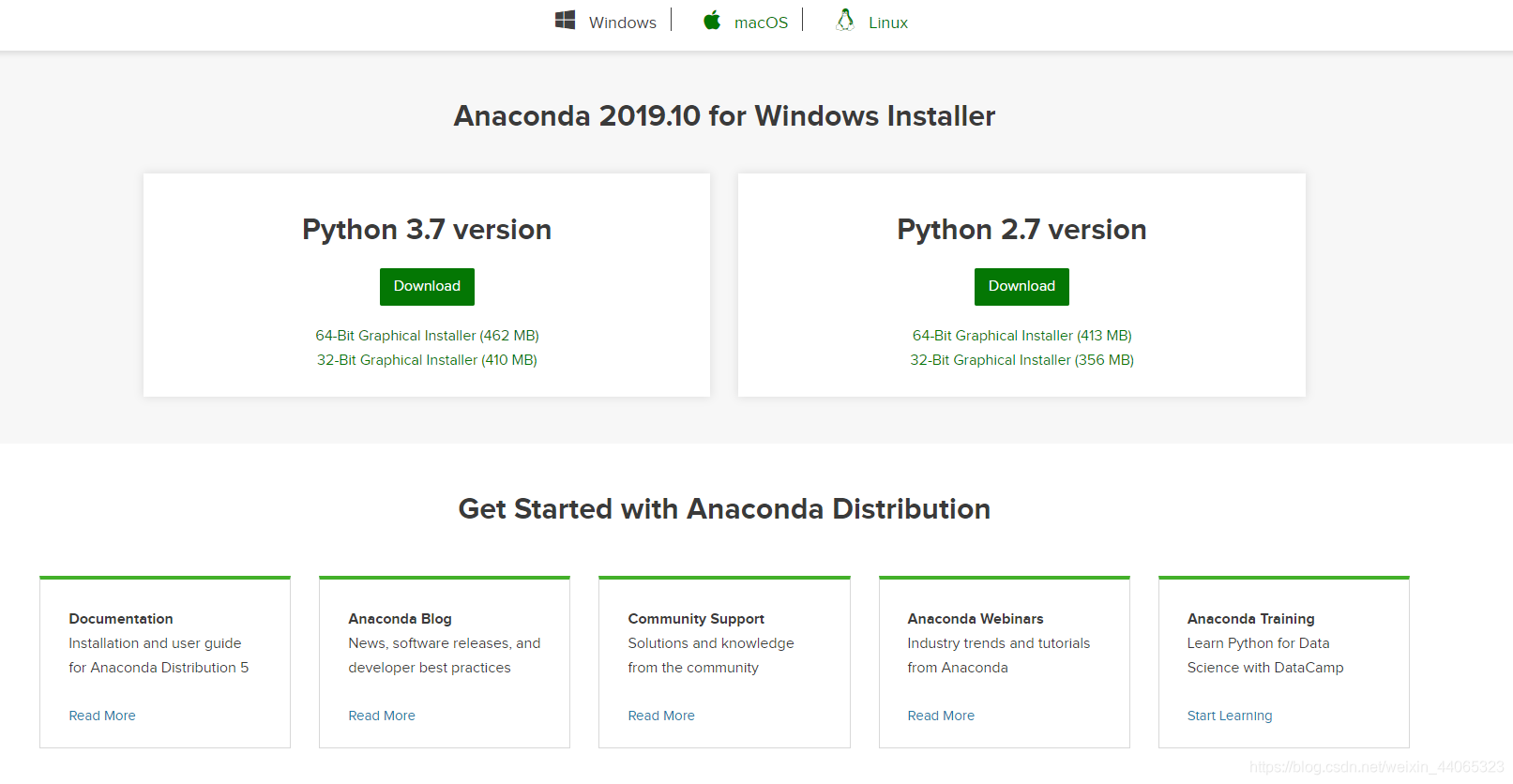Download the Python 3.7 version installer
The height and width of the screenshot is (784, 1513).
(x=427, y=287)
